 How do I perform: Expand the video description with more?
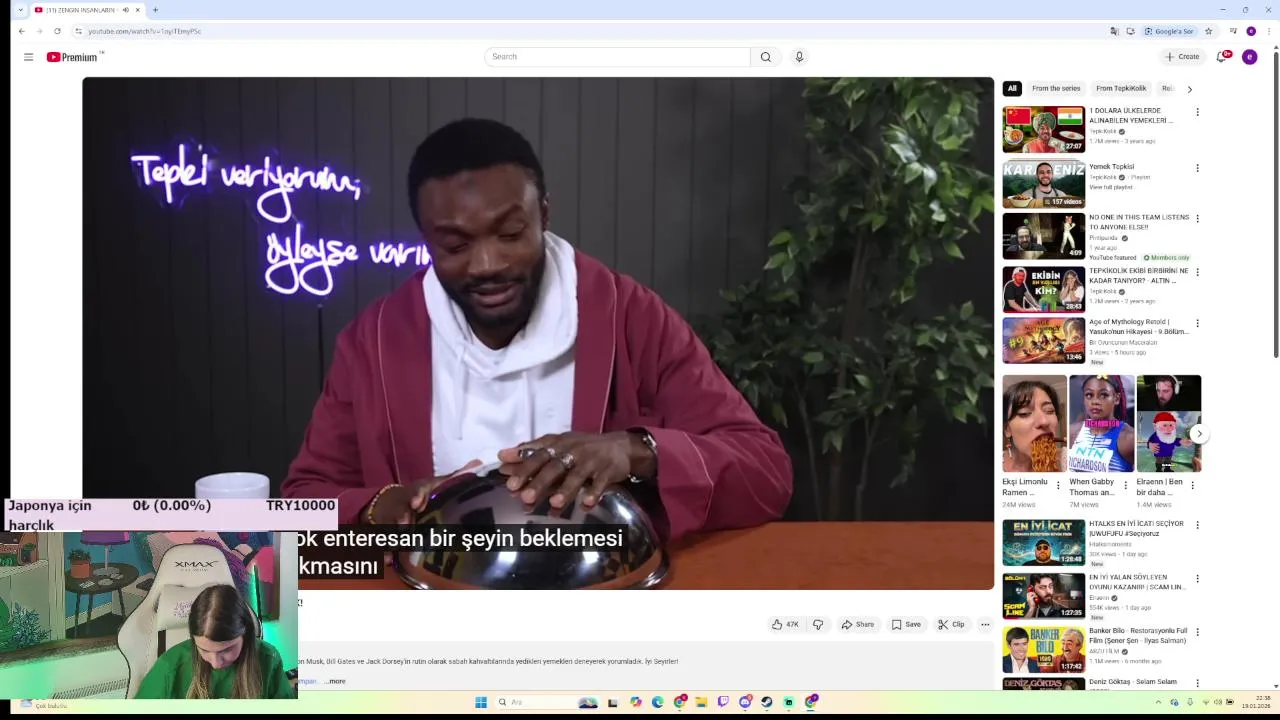tap(335, 681)
